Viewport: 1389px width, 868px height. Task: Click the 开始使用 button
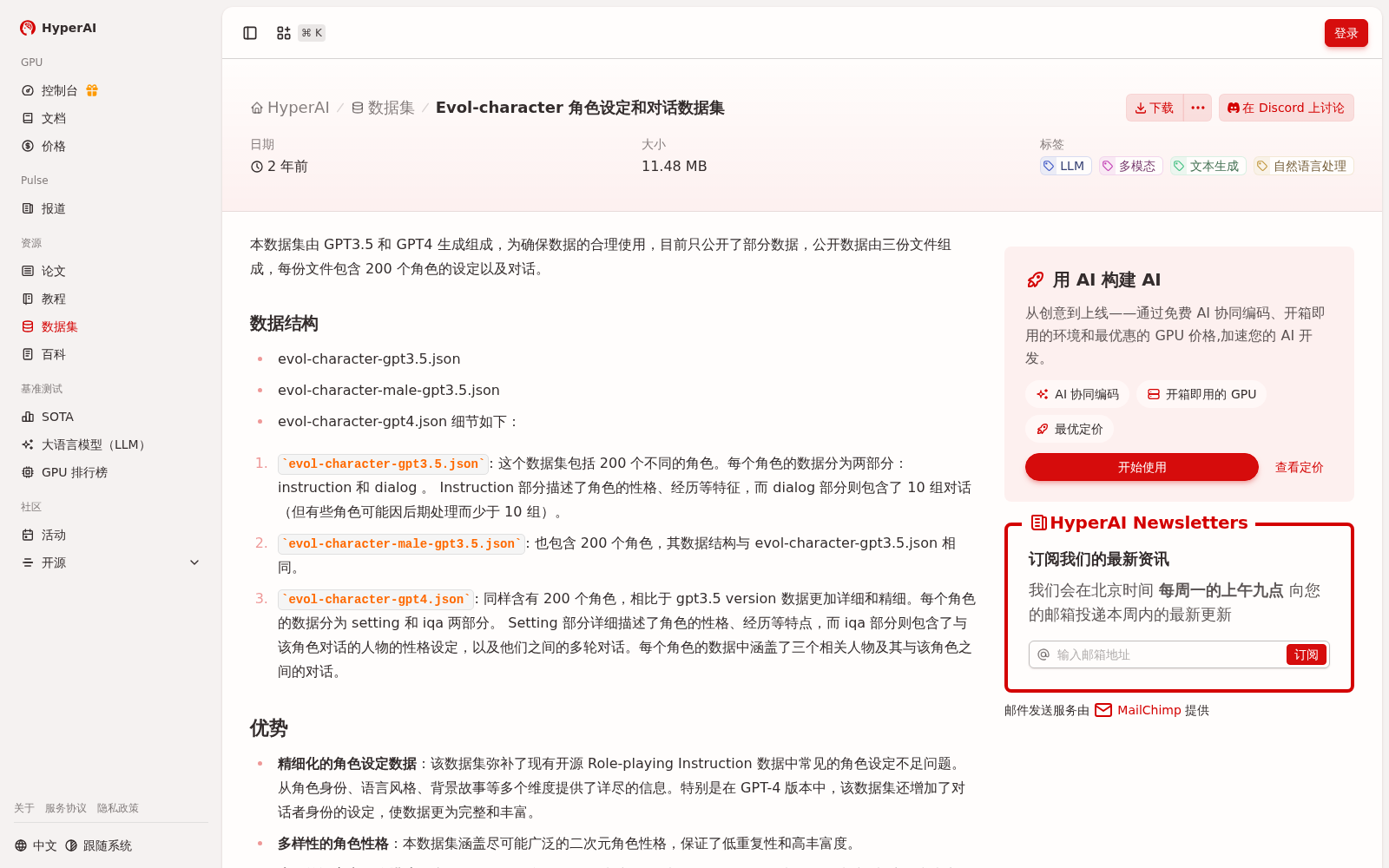(x=1142, y=467)
